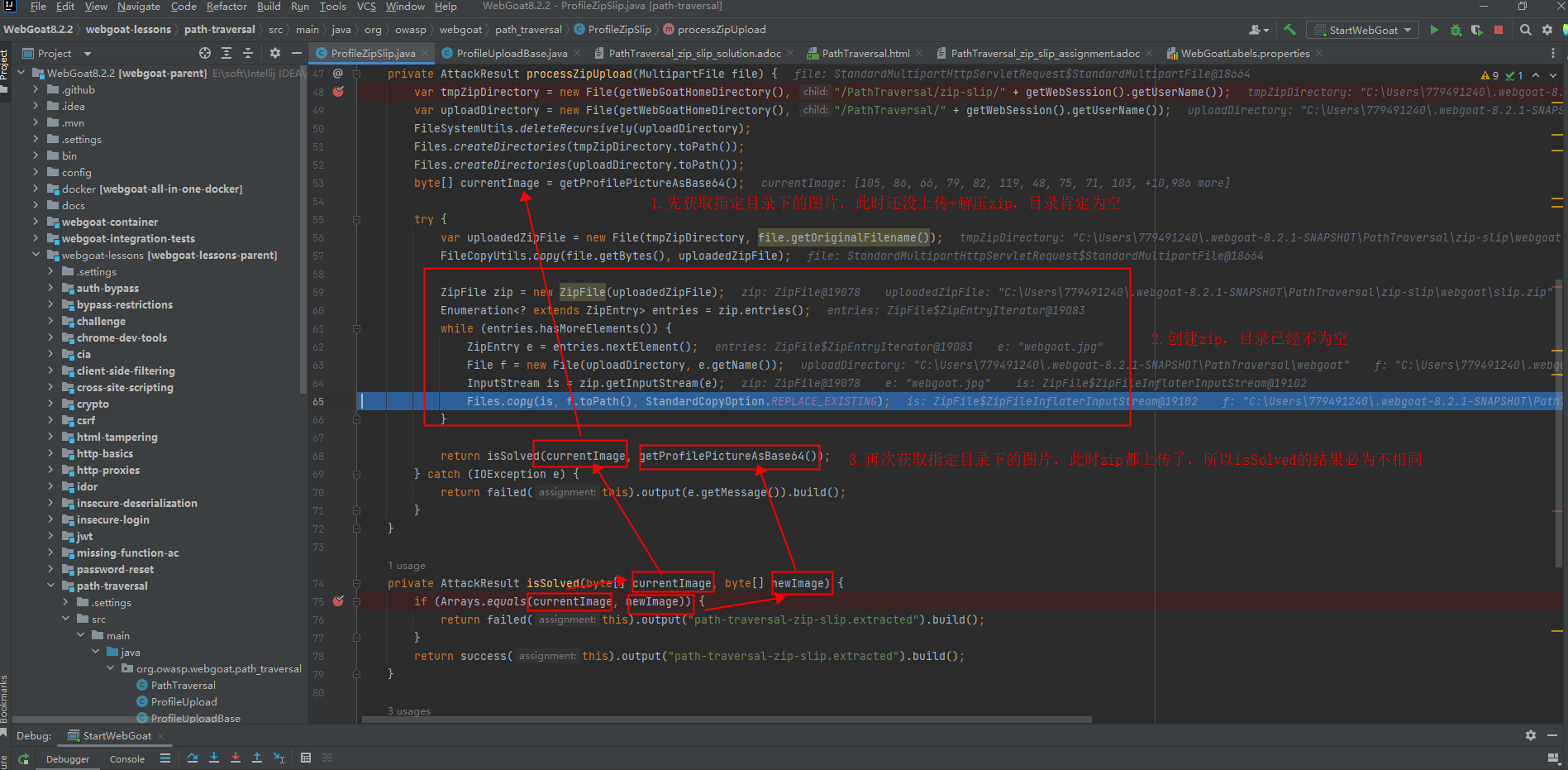Viewport: 1568px width, 770px height.
Task: Click the Build Project hammer icon
Action: [1289, 30]
